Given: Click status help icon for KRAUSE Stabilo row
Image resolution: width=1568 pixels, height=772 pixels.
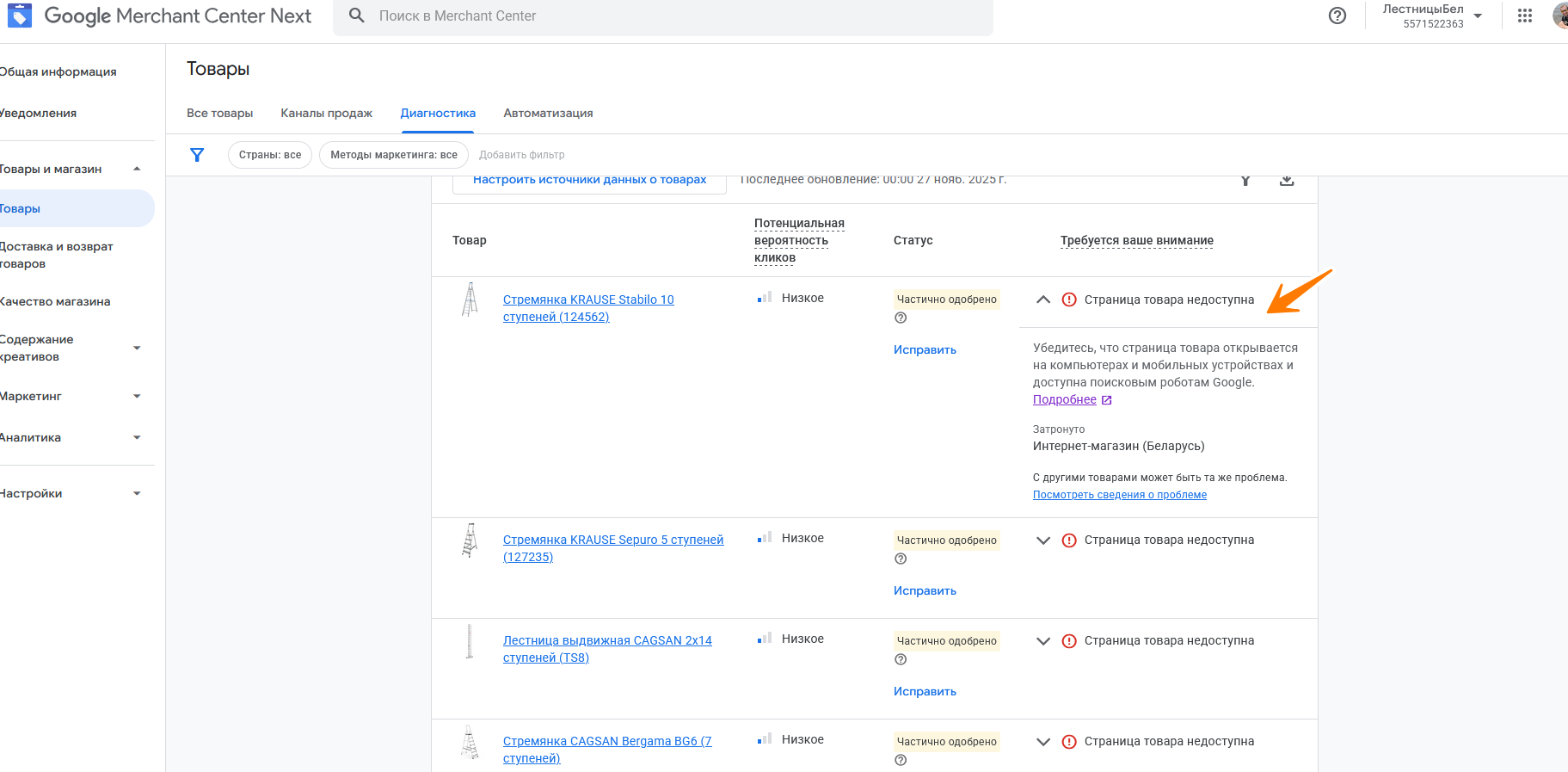Looking at the screenshot, I should [x=901, y=318].
